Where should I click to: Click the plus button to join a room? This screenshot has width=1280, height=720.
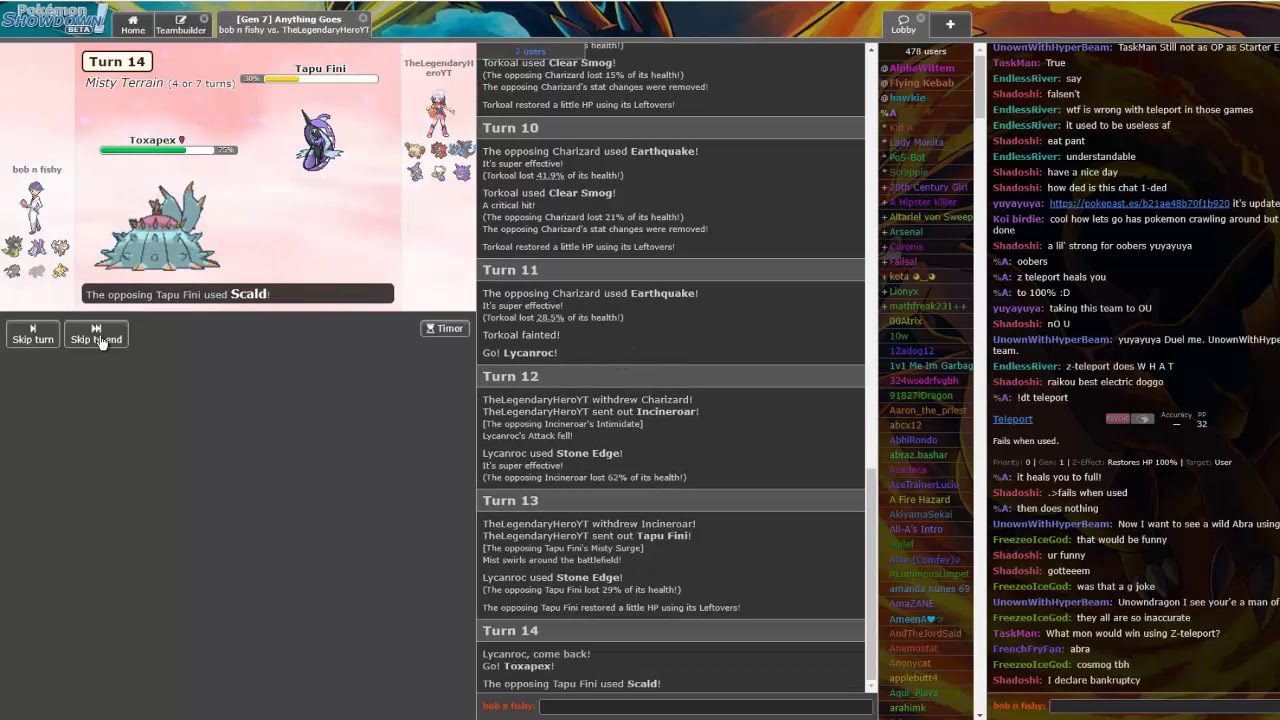tap(950, 24)
